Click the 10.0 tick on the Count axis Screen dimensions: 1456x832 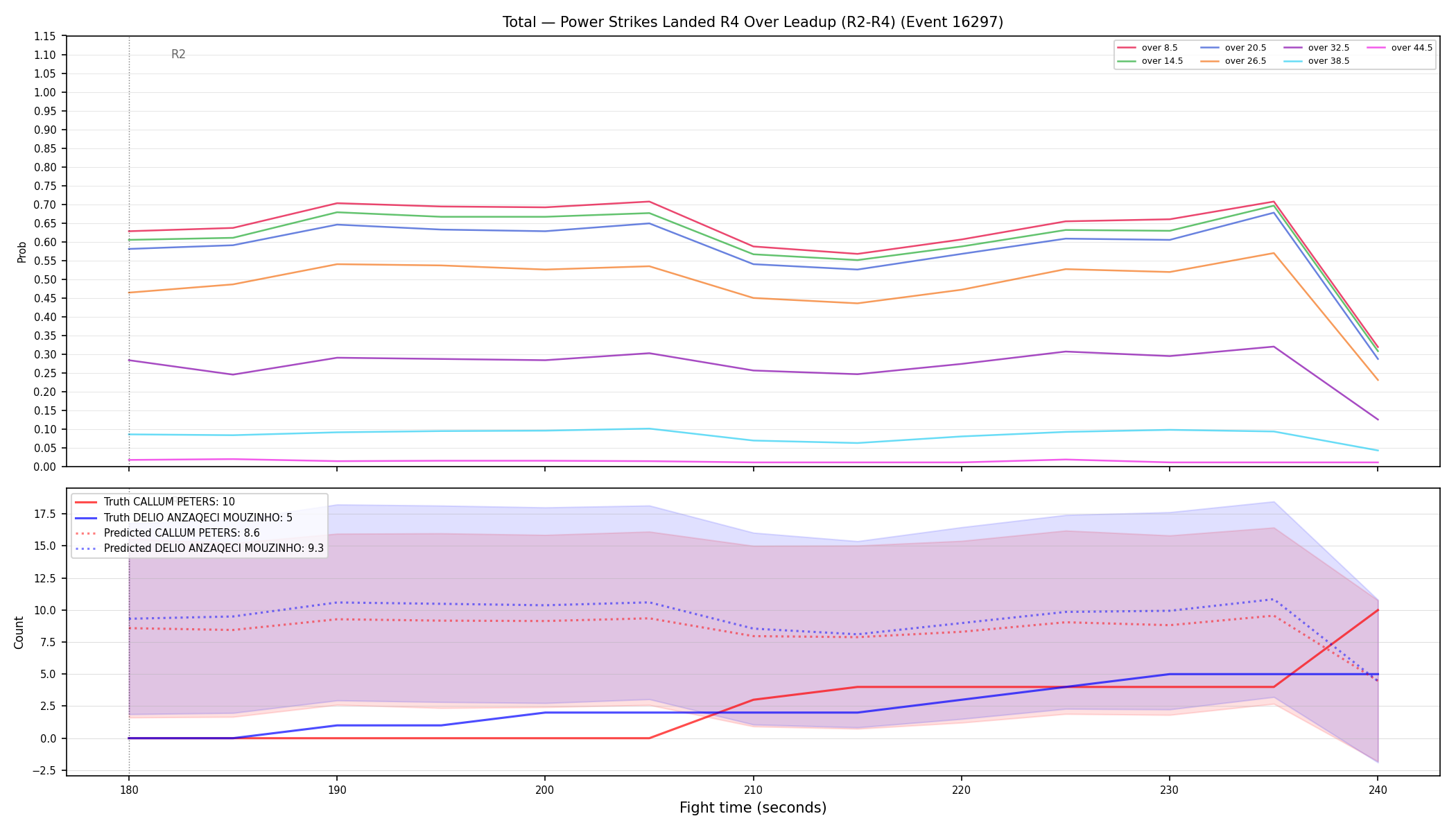[46, 610]
